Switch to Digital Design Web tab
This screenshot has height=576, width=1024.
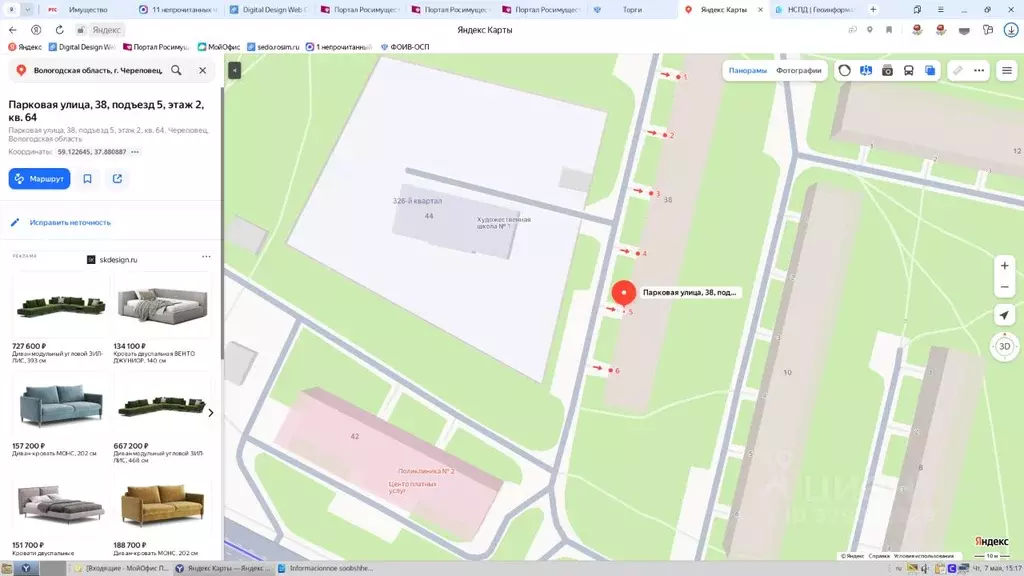pos(269,10)
